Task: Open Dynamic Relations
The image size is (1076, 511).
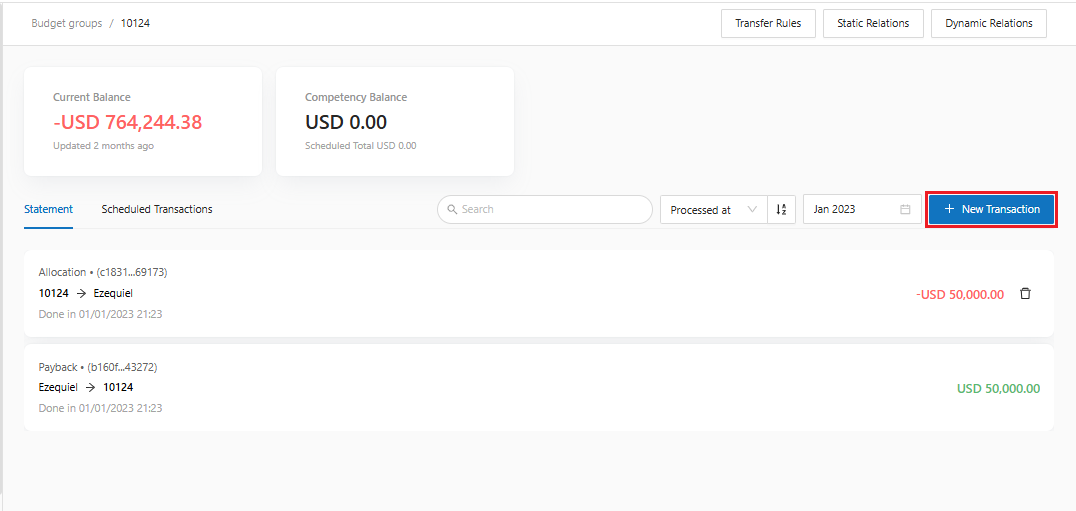Action: click(x=988, y=23)
